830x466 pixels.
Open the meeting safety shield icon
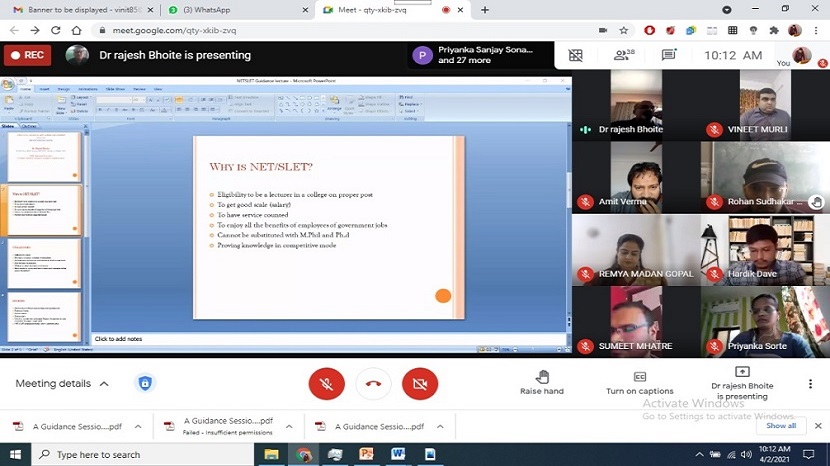145,384
